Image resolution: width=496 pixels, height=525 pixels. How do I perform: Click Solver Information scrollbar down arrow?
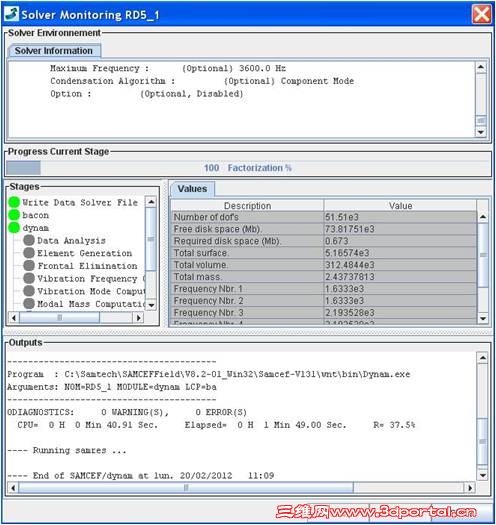tap(481, 132)
